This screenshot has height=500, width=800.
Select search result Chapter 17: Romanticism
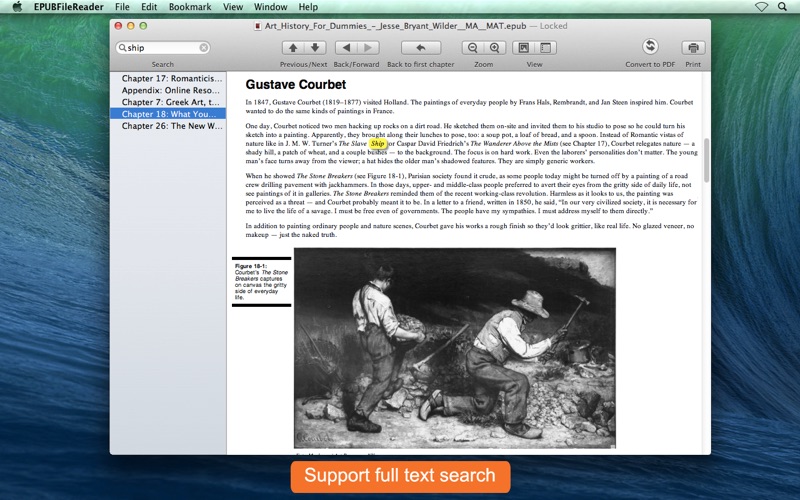pos(168,79)
